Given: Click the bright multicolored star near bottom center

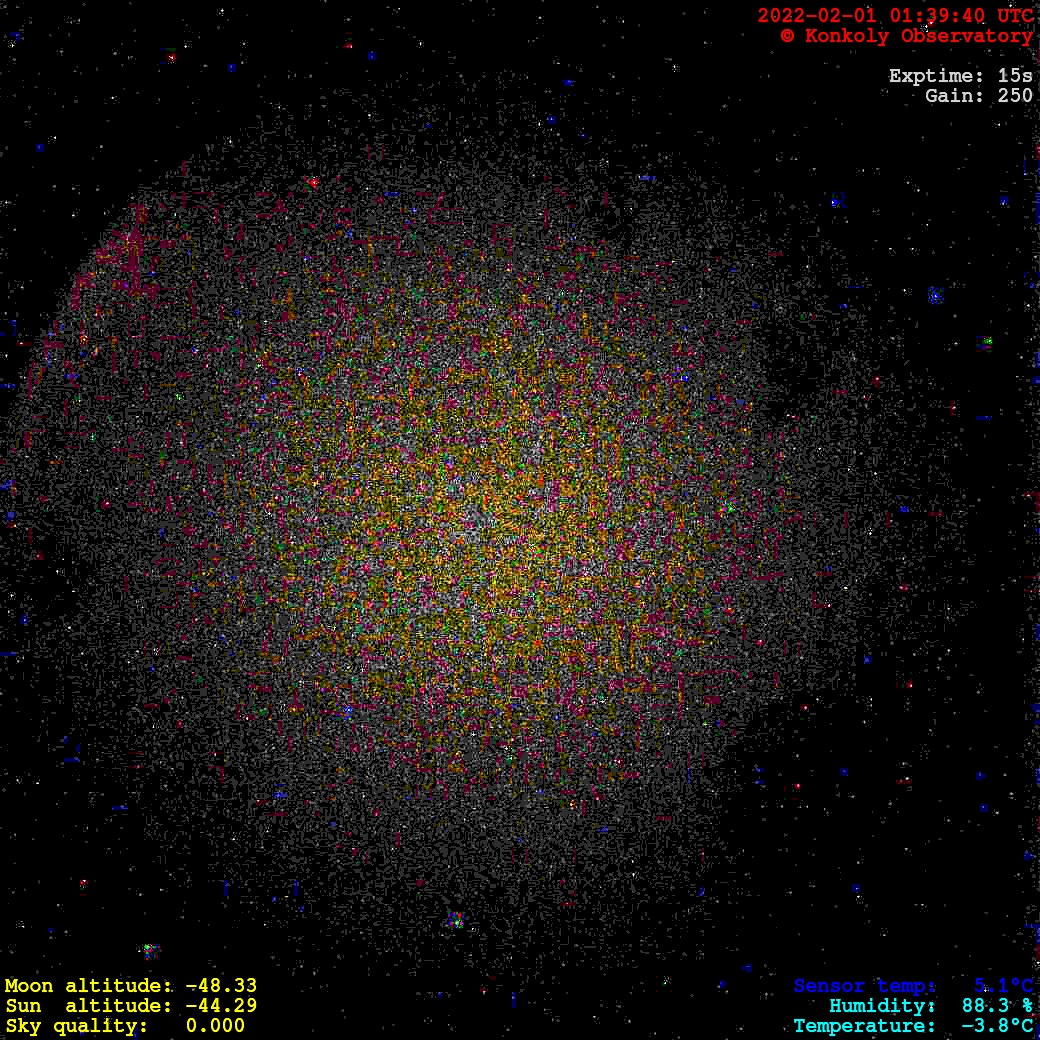Looking at the screenshot, I should [456, 919].
